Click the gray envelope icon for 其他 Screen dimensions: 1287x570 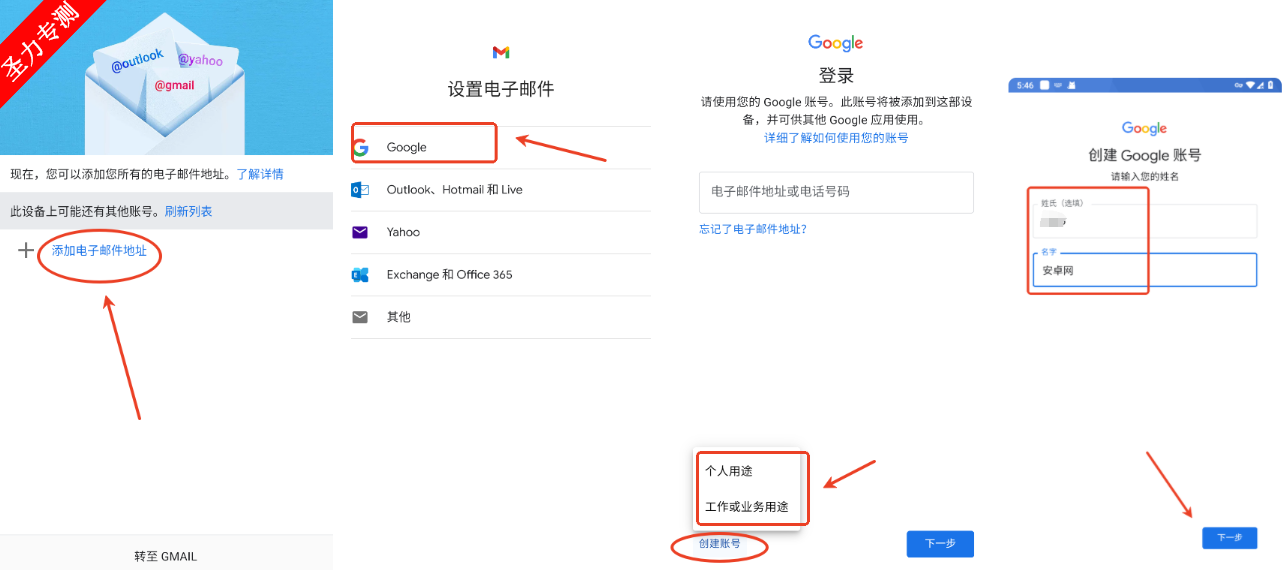[x=361, y=317]
